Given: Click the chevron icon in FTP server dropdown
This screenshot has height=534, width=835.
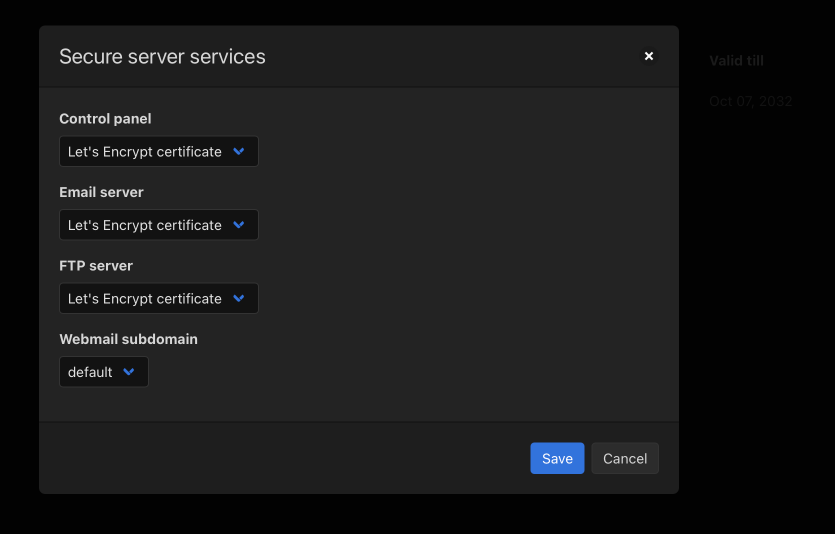Looking at the screenshot, I should 239,298.
